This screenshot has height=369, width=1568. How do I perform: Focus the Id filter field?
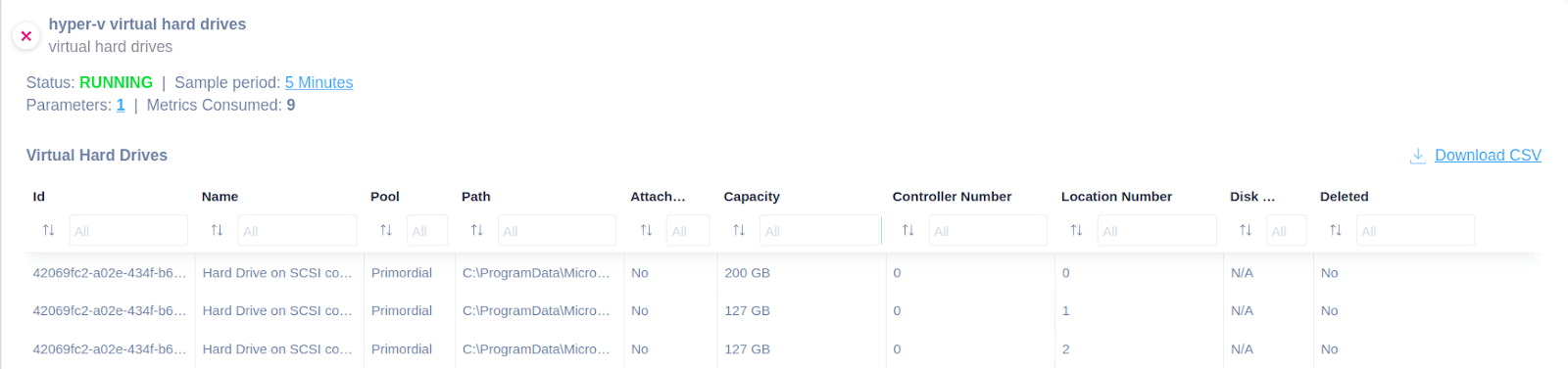tap(128, 230)
